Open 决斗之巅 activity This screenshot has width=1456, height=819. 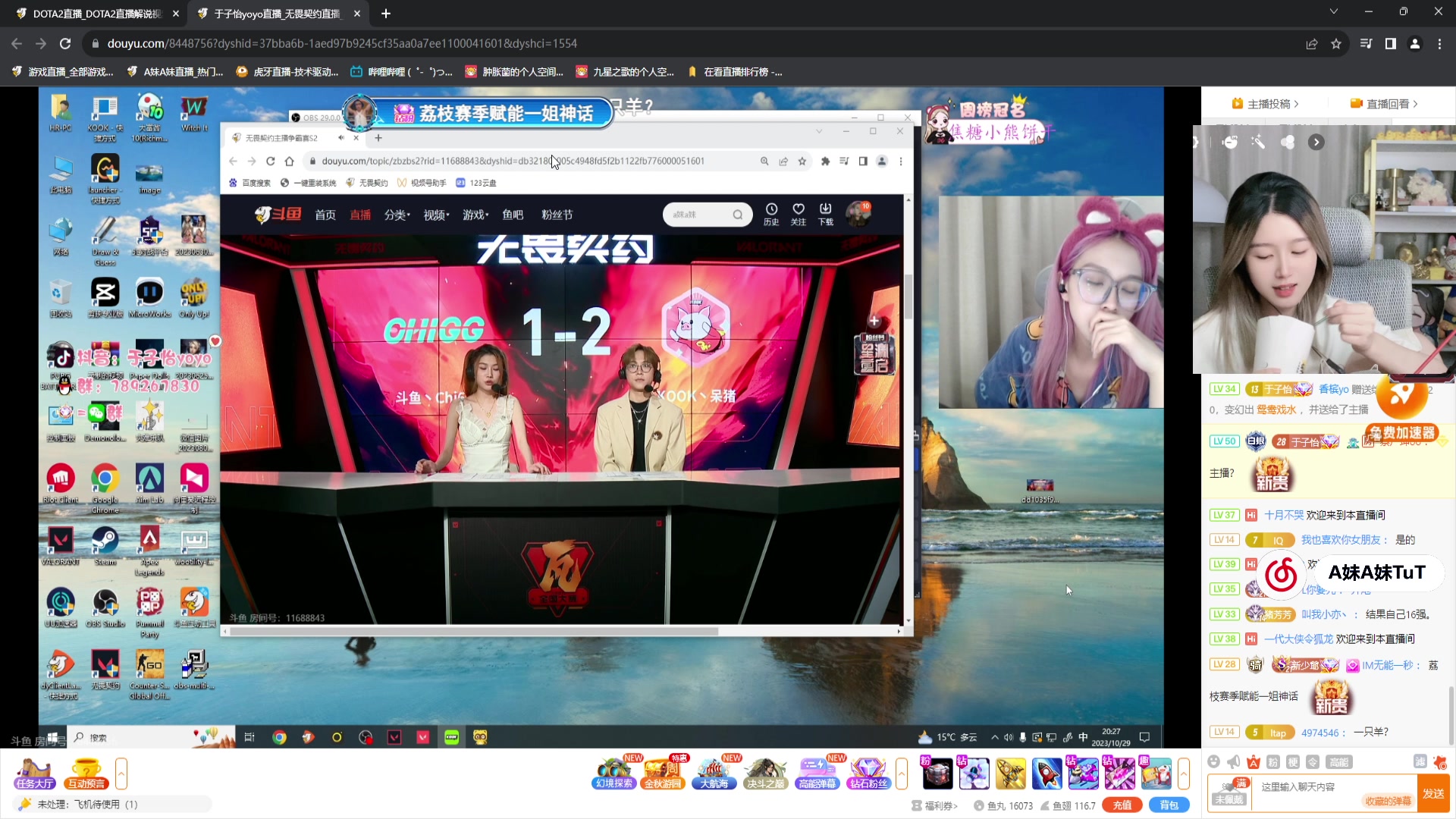[765, 773]
